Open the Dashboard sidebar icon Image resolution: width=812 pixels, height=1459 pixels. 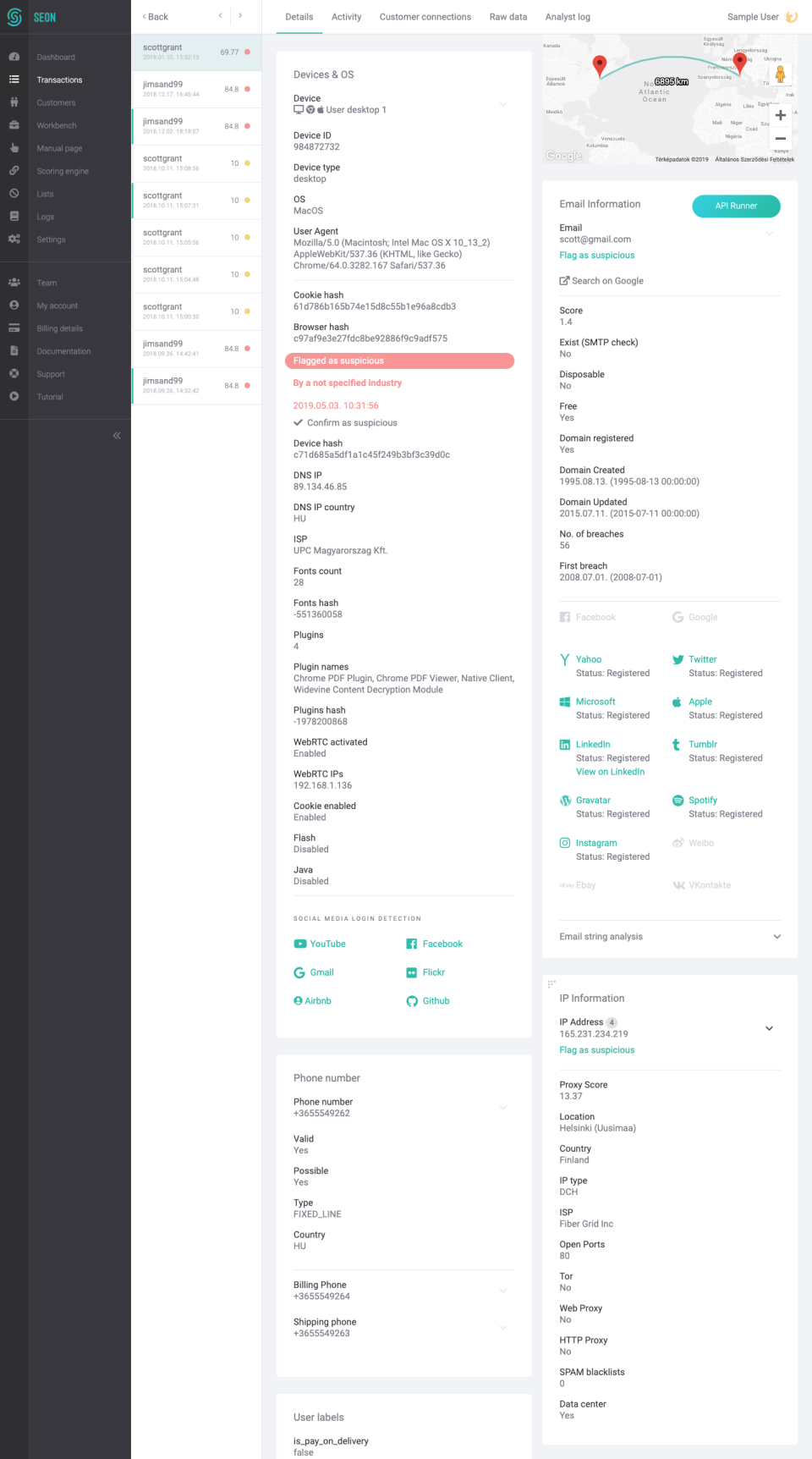point(14,57)
